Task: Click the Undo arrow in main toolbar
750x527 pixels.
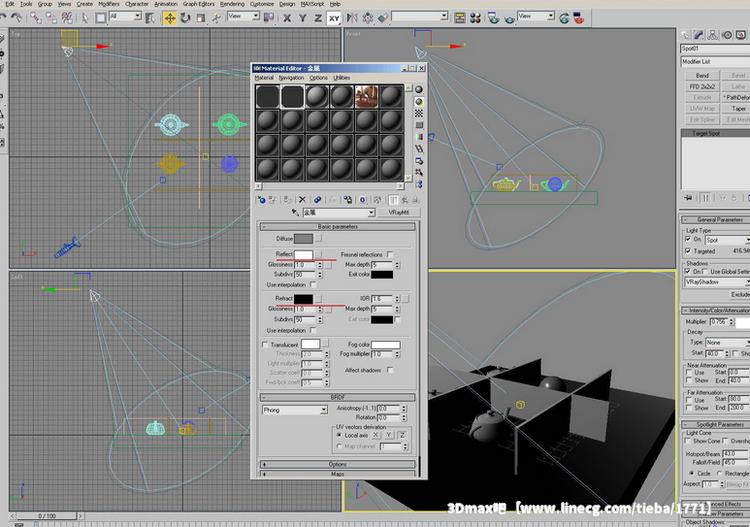Action: tap(3, 18)
